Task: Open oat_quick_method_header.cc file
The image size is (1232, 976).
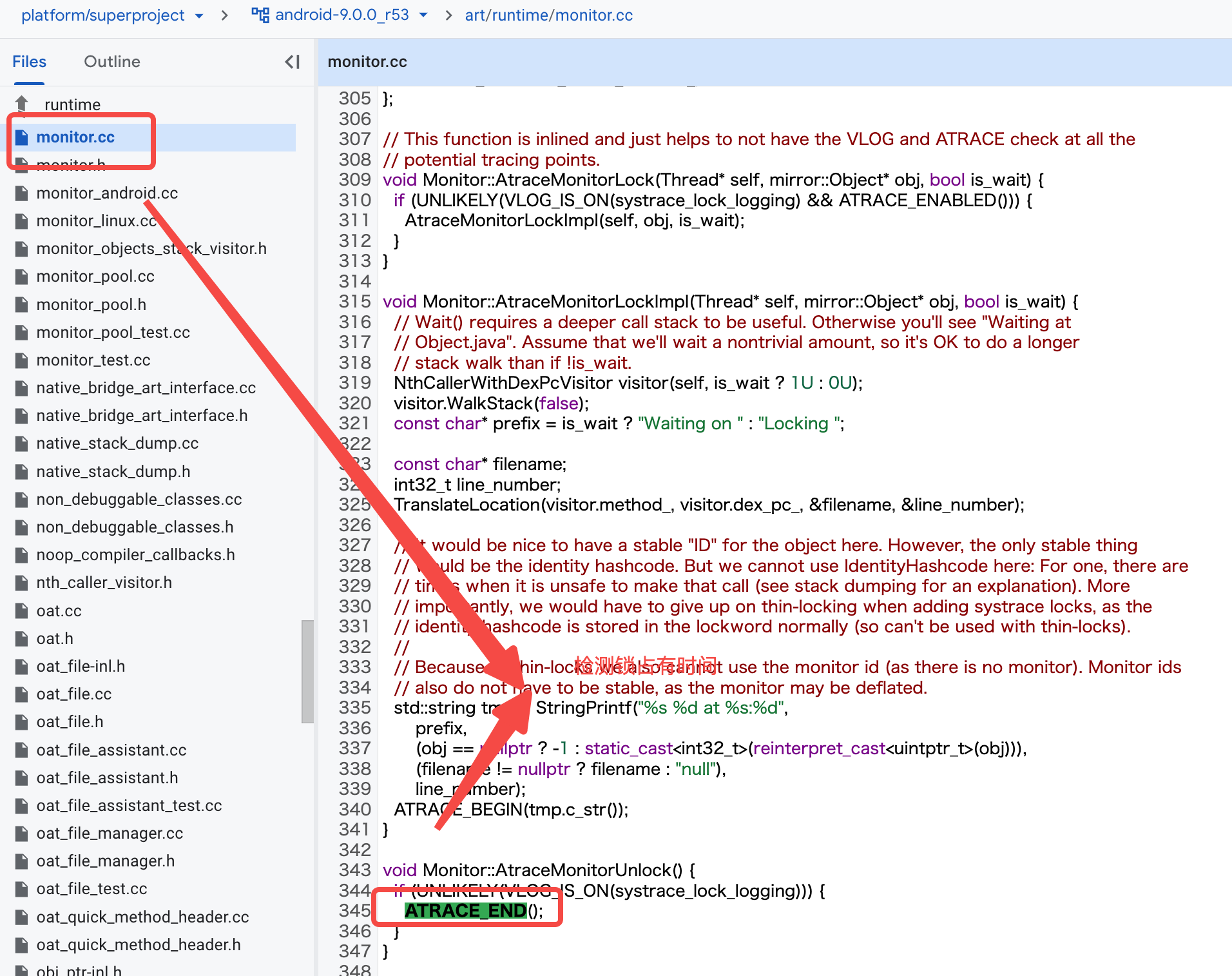Action: point(142,917)
